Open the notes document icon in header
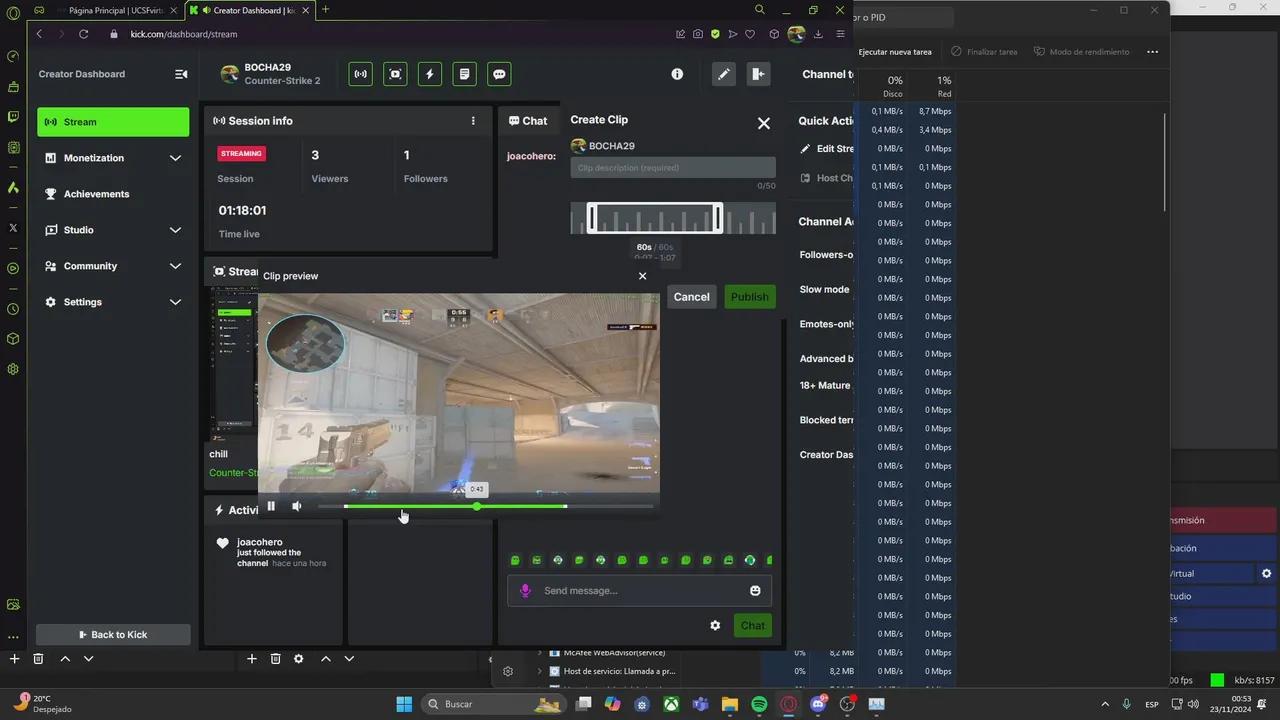 [x=464, y=74]
